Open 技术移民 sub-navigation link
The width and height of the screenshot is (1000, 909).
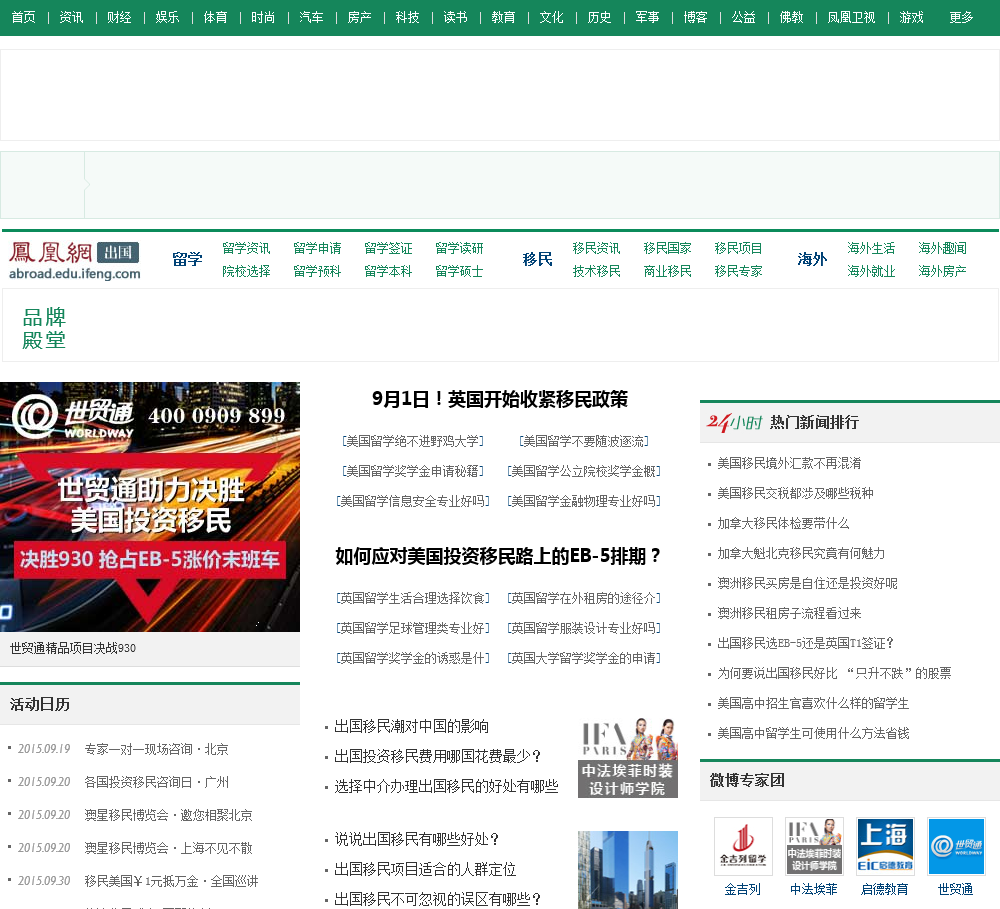coord(596,271)
